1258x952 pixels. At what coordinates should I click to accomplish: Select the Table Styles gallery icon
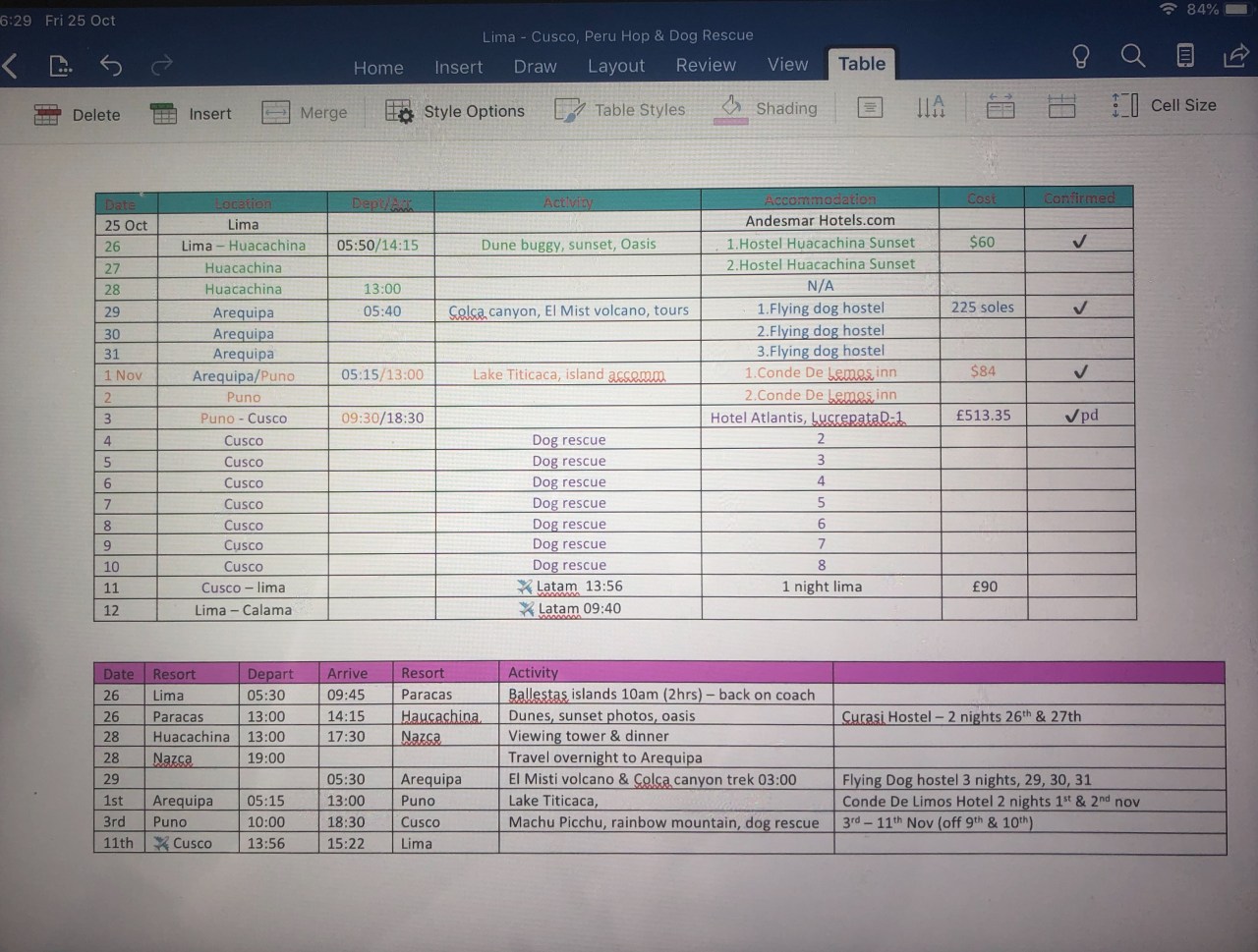click(x=619, y=109)
